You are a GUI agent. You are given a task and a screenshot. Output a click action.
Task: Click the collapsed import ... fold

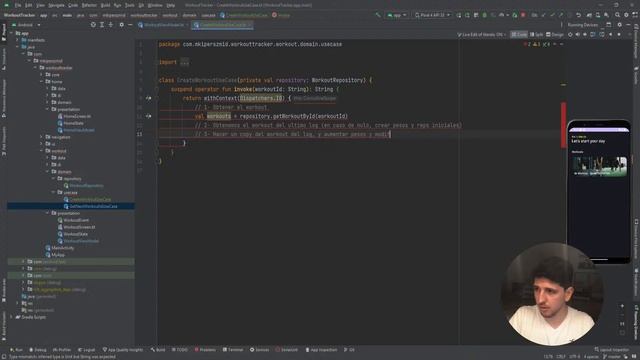[x=184, y=62]
